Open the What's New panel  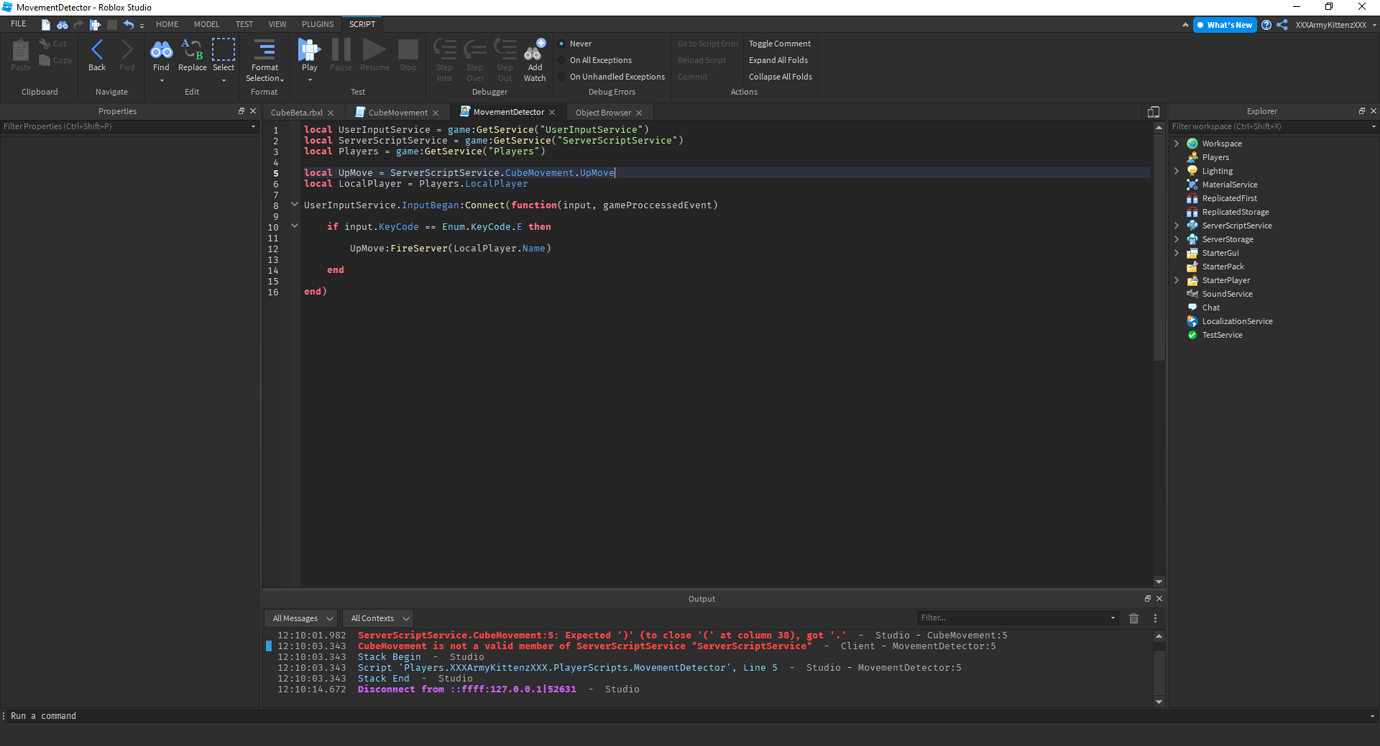1224,24
